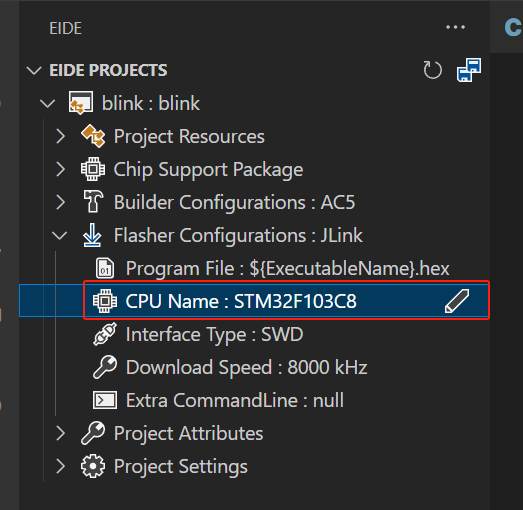Collapse the Flasher Configurations : JLink chevron
Viewport: 523px width, 510px height.
coord(60,235)
